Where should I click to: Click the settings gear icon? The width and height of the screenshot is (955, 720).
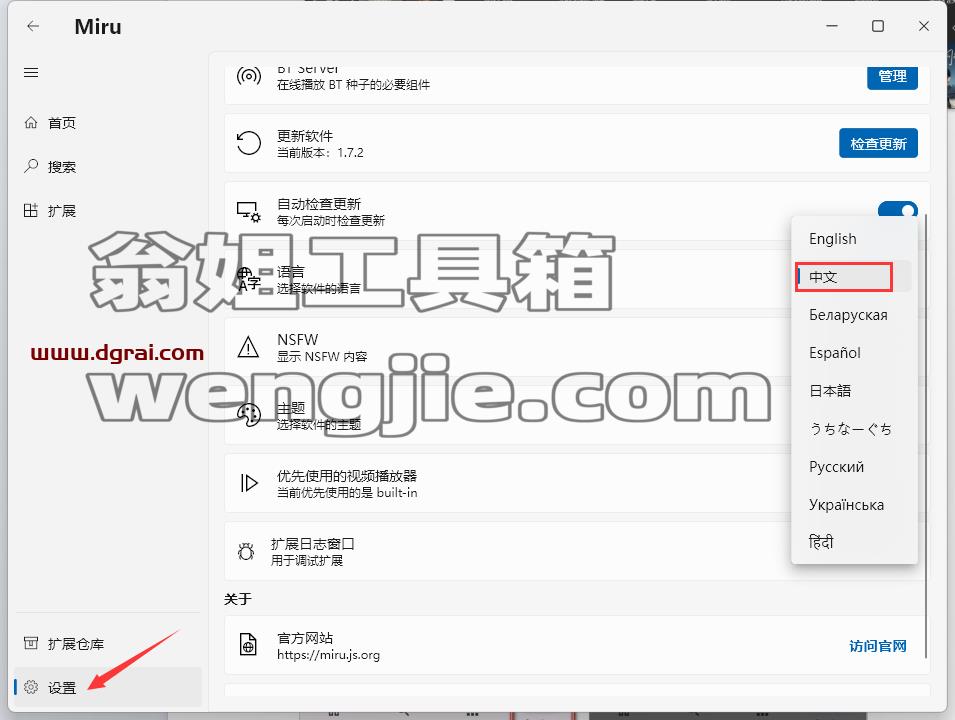30,687
